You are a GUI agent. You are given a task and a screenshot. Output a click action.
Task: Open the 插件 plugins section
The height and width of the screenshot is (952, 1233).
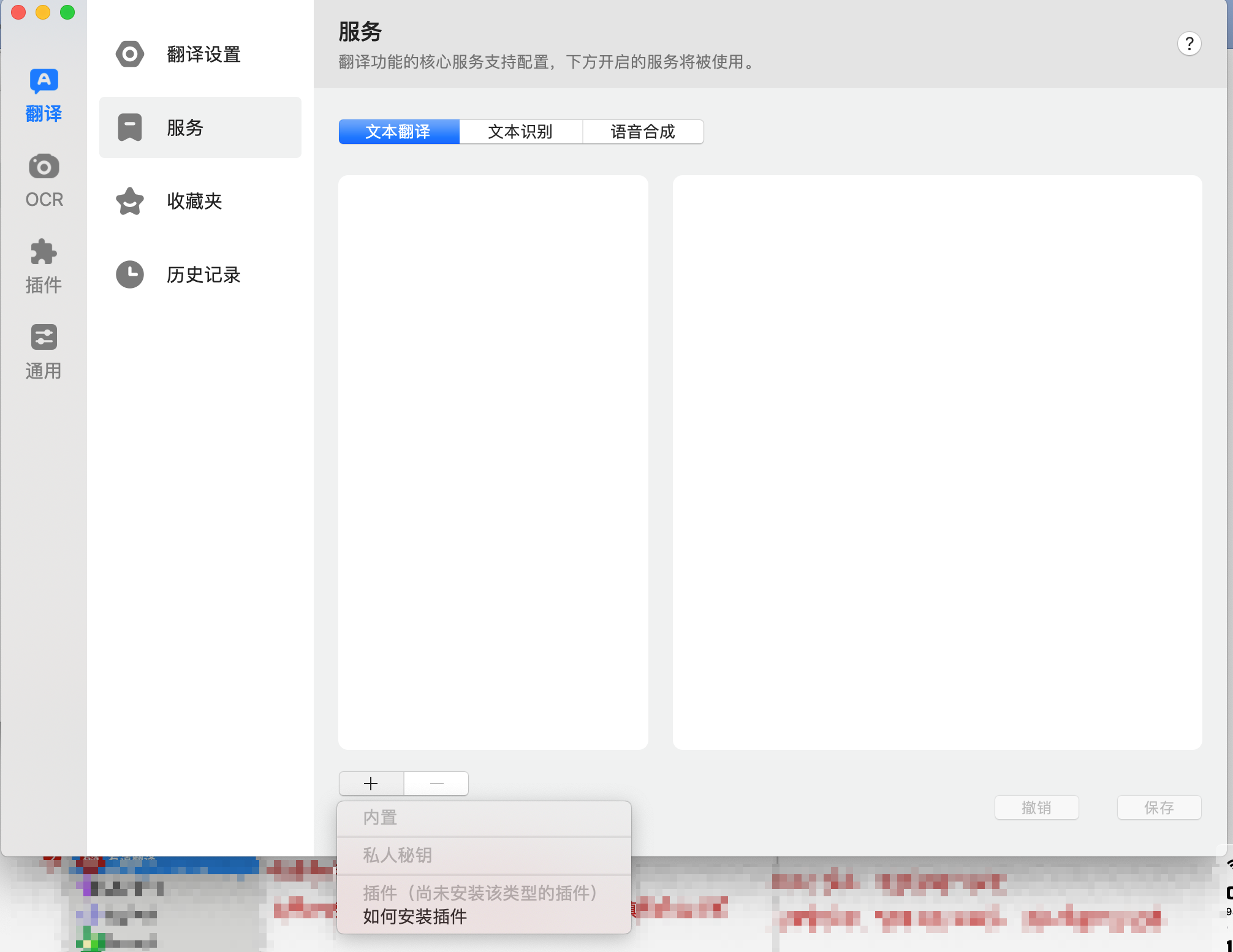[43, 265]
